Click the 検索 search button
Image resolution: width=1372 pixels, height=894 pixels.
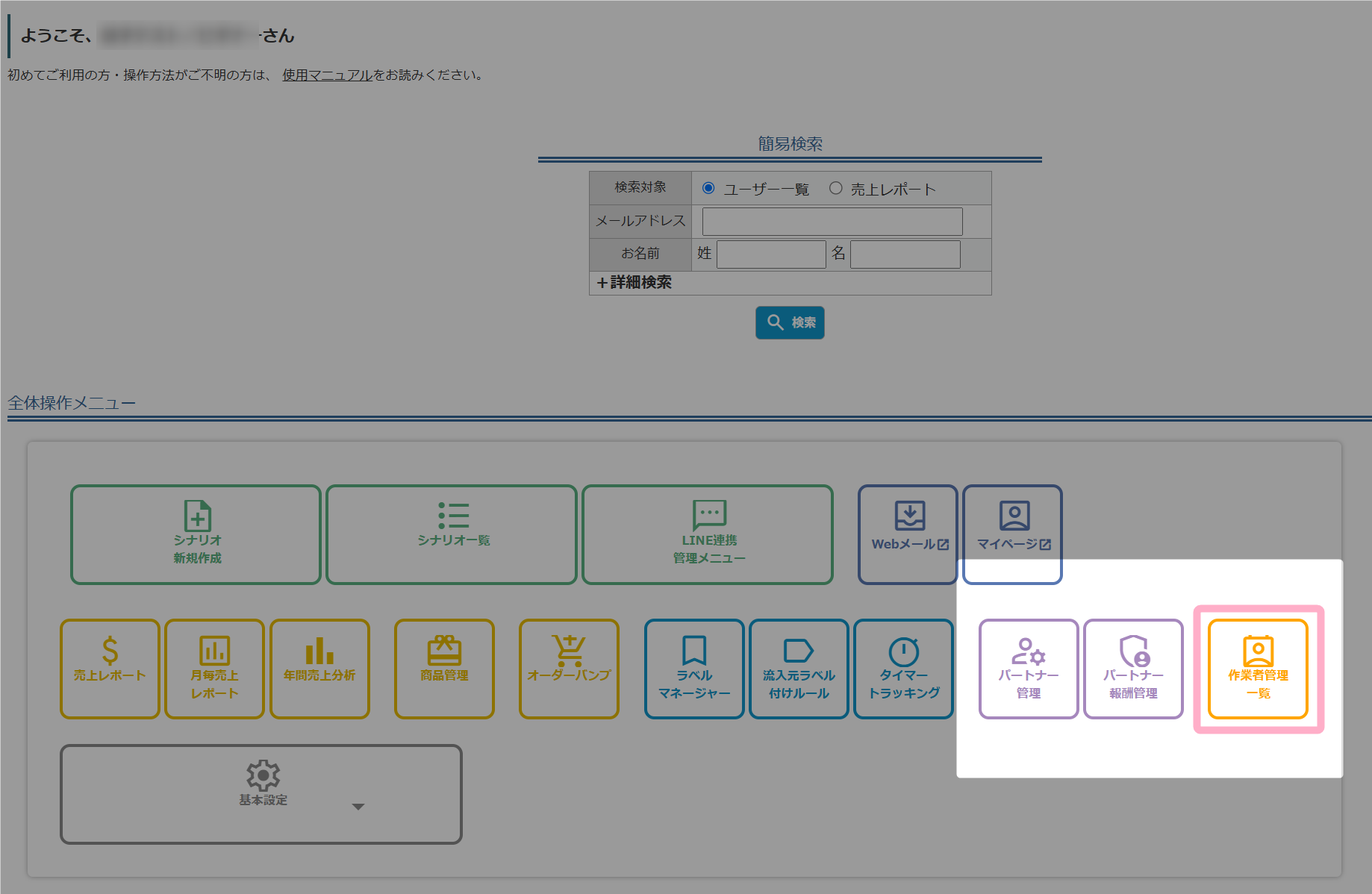tap(790, 322)
